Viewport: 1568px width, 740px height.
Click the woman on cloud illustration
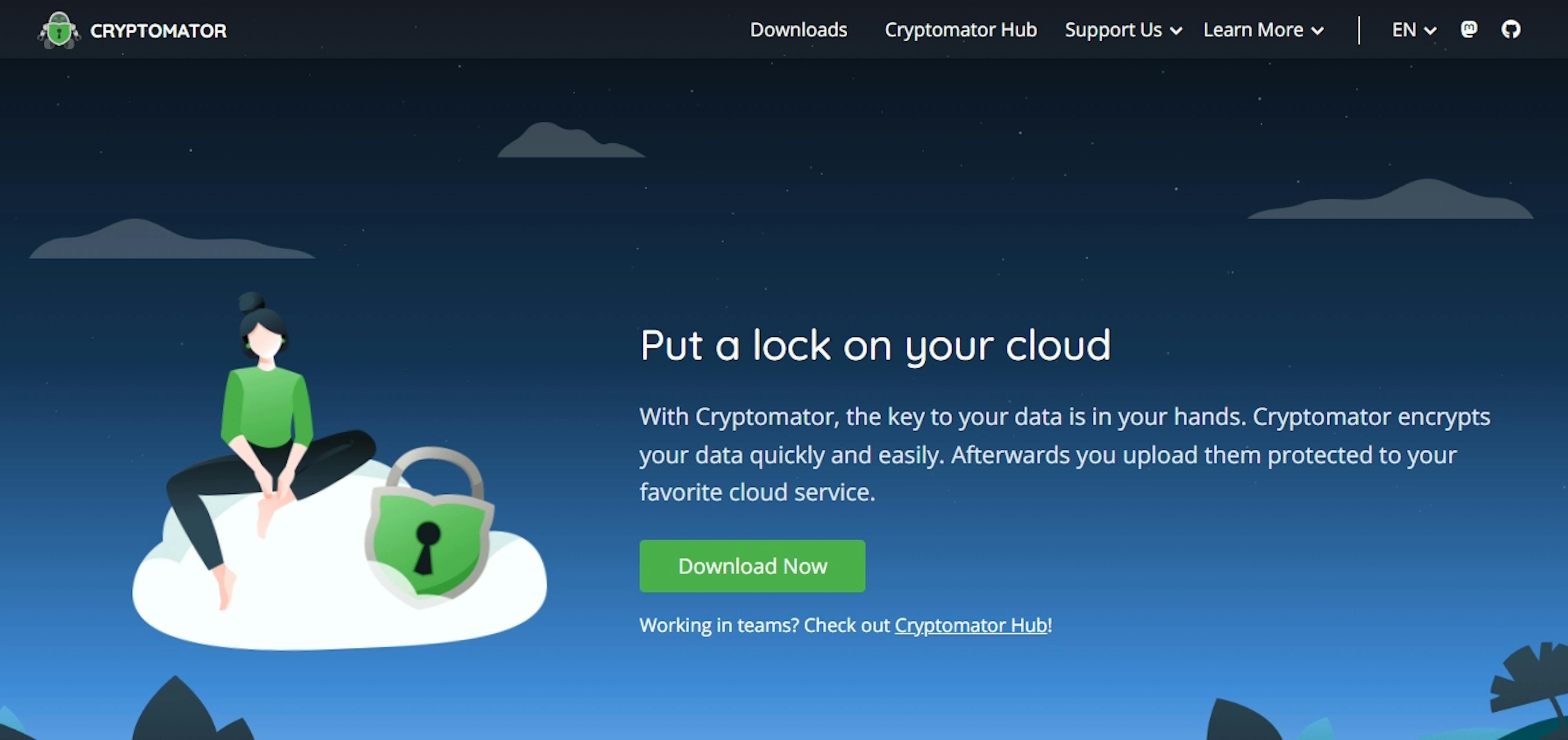tap(339, 471)
